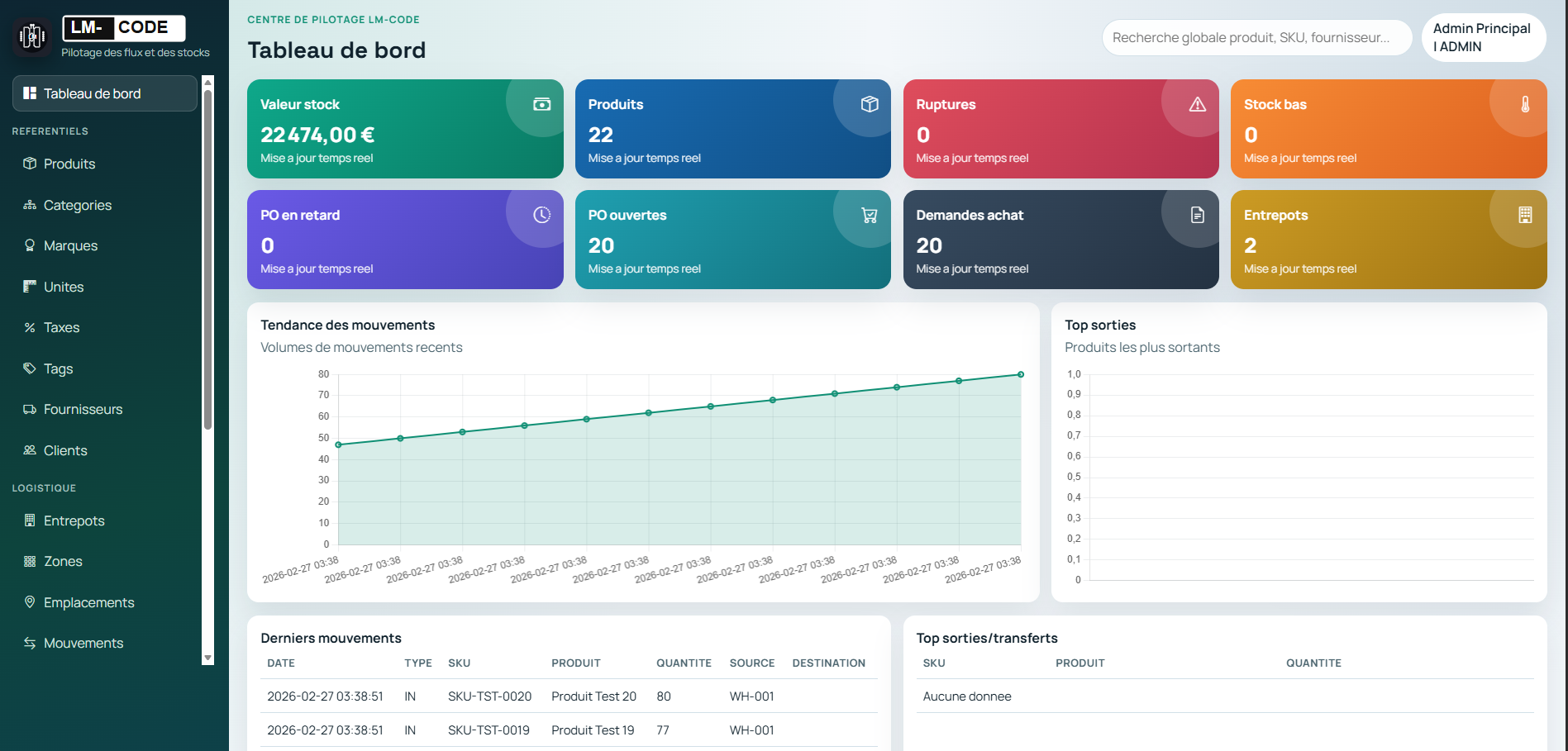Select the Unites ruler icon

pos(28,287)
